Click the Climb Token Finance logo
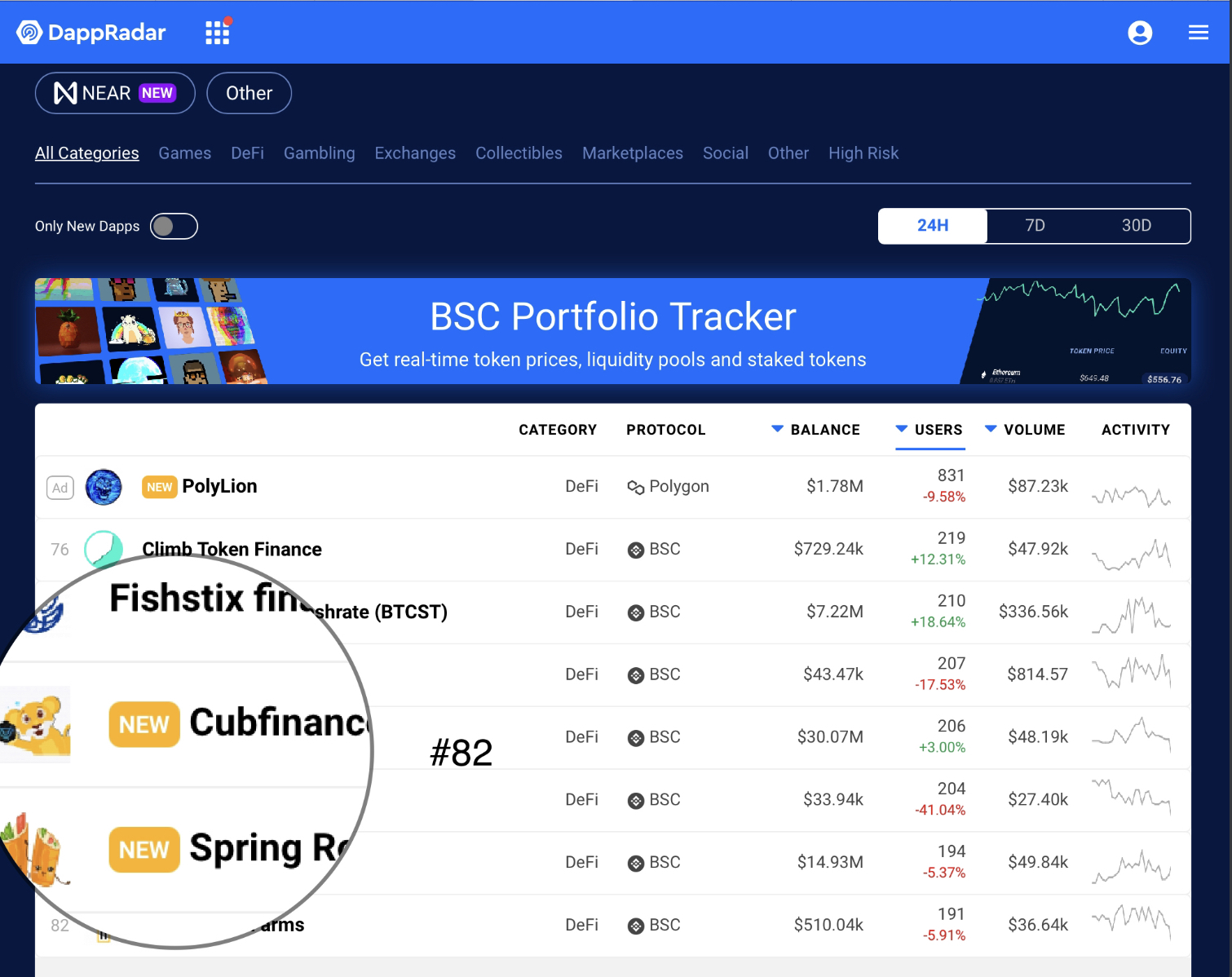The height and width of the screenshot is (977, 1232). point(104,548)
